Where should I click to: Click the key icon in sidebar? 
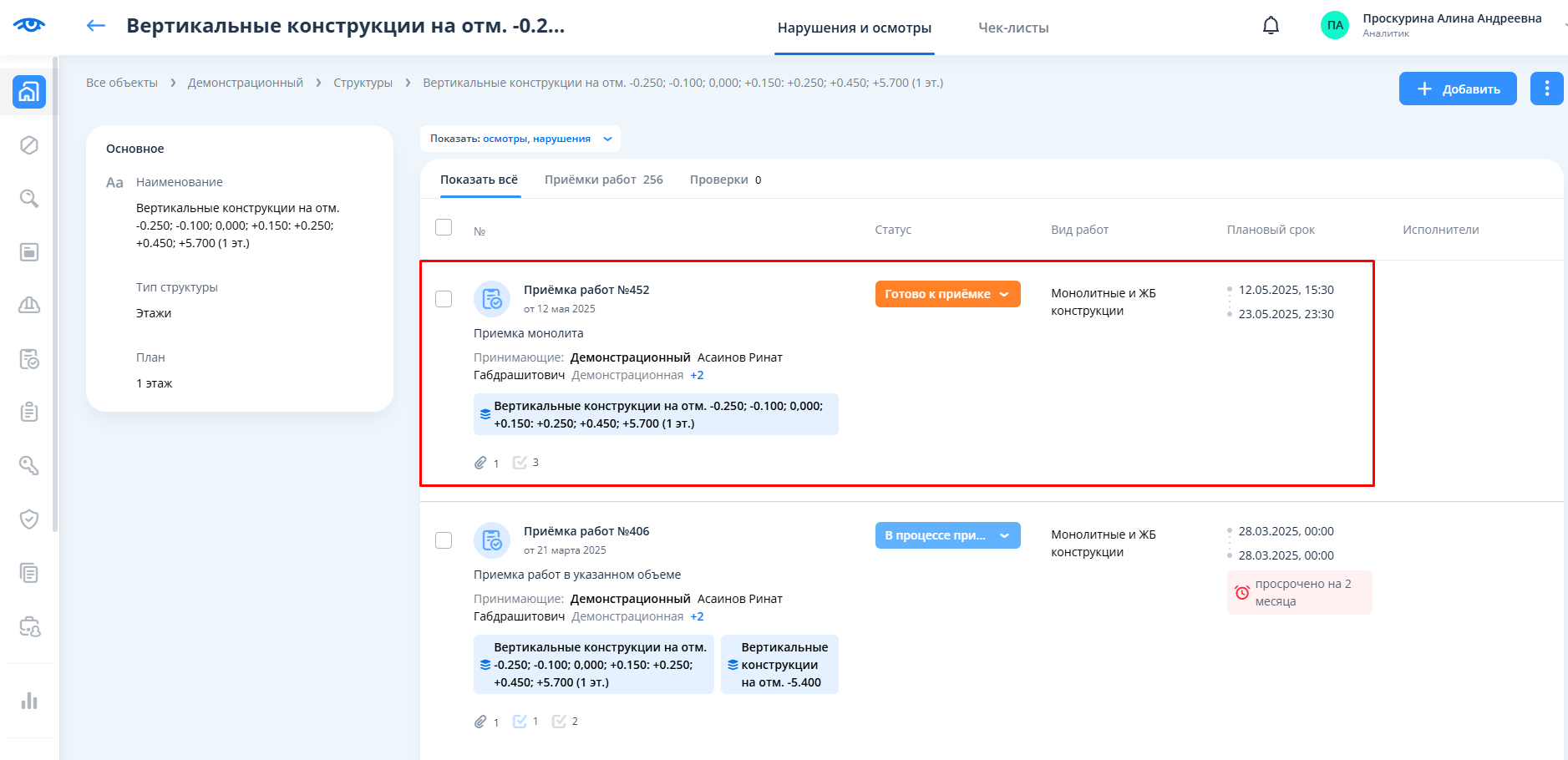pos(29,466)
